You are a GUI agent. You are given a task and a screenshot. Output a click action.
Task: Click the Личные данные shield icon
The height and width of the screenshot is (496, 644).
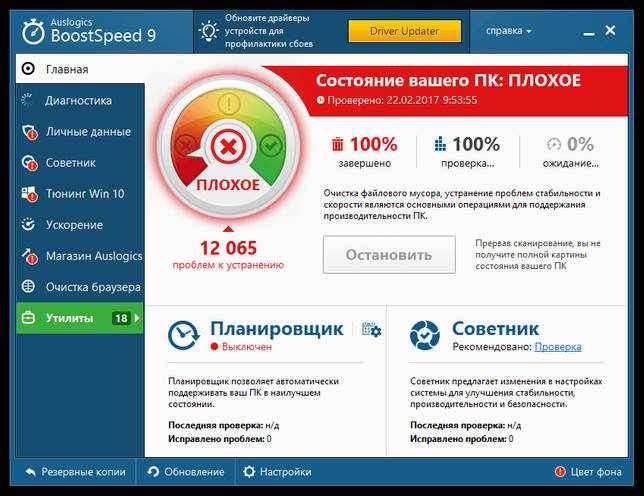tap(30, 132)
